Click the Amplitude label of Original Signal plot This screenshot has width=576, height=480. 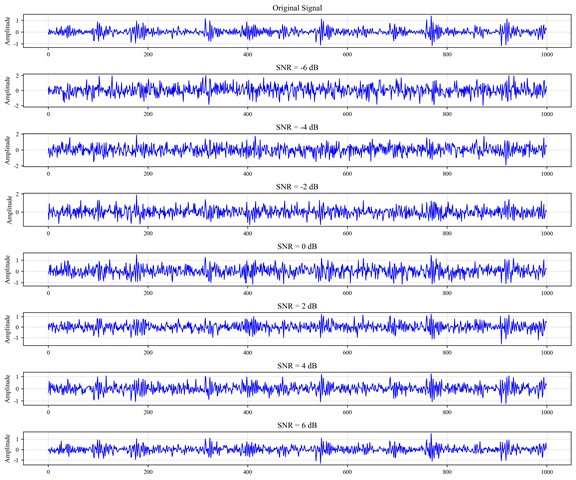pos(8,31)
